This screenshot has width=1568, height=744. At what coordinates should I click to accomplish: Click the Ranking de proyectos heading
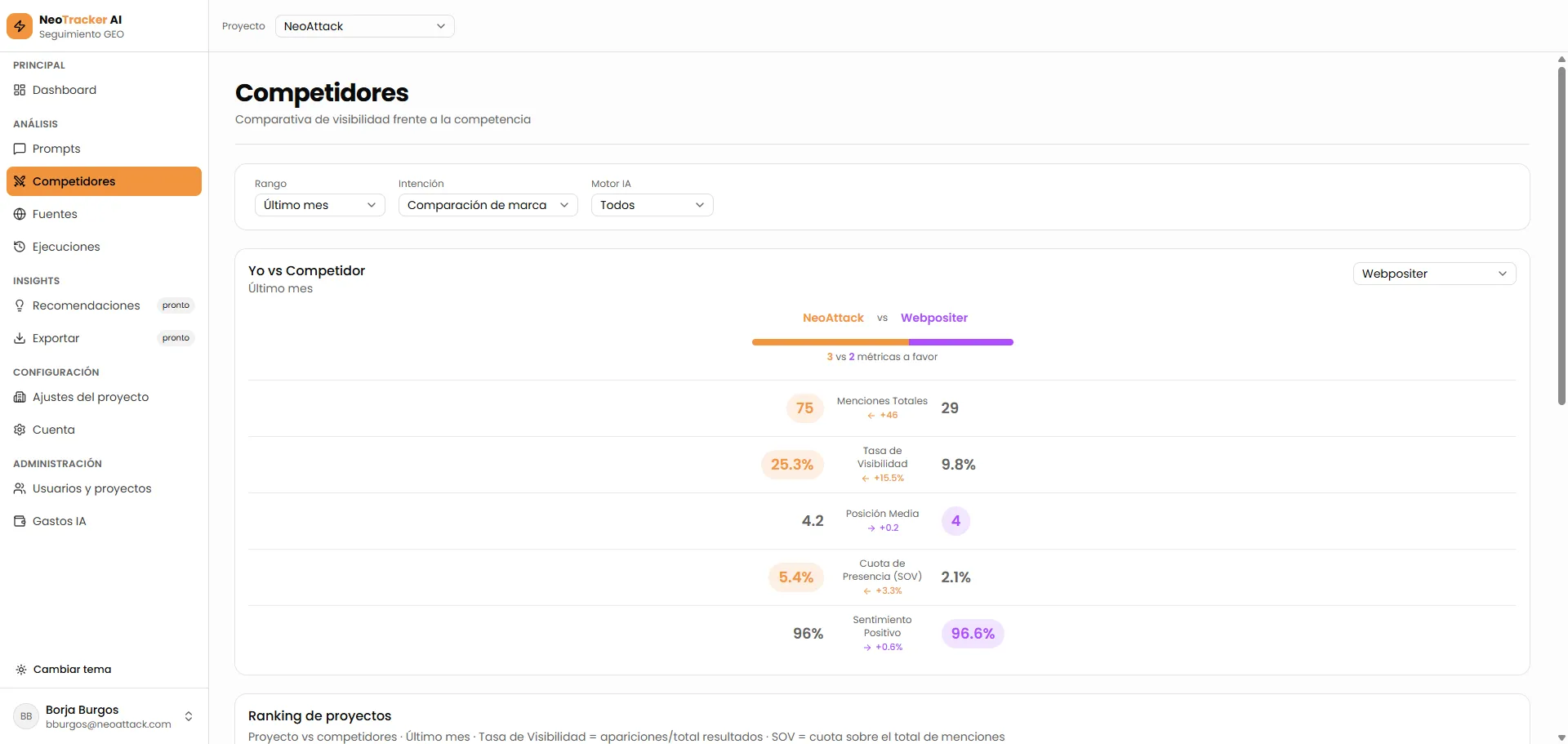click(320, 715)
